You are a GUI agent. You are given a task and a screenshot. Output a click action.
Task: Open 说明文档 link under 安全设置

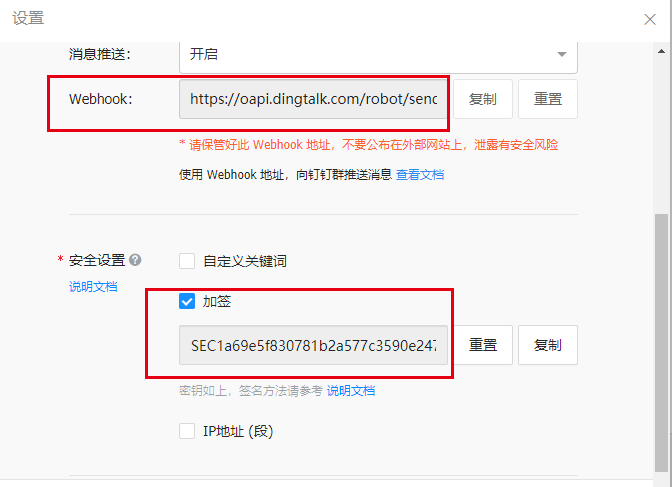[x=93, y=286]
